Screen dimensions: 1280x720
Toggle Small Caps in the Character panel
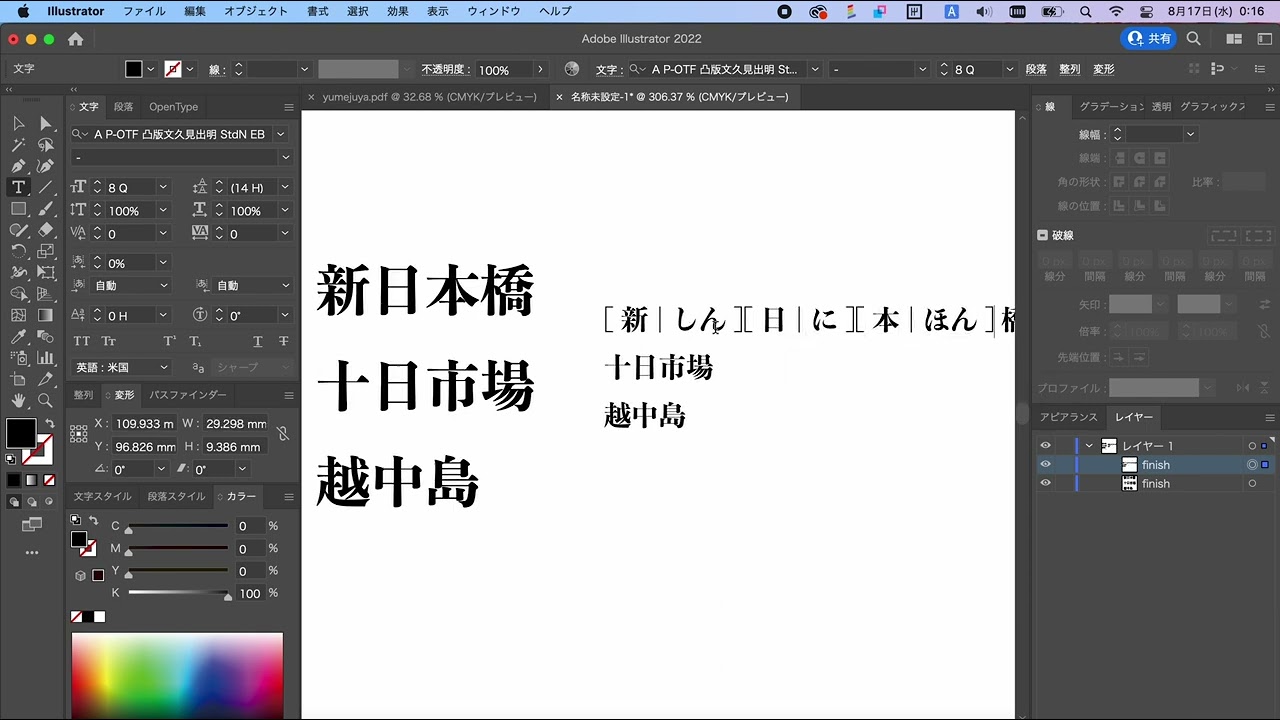pyautogui.click(x=109, y=341)
